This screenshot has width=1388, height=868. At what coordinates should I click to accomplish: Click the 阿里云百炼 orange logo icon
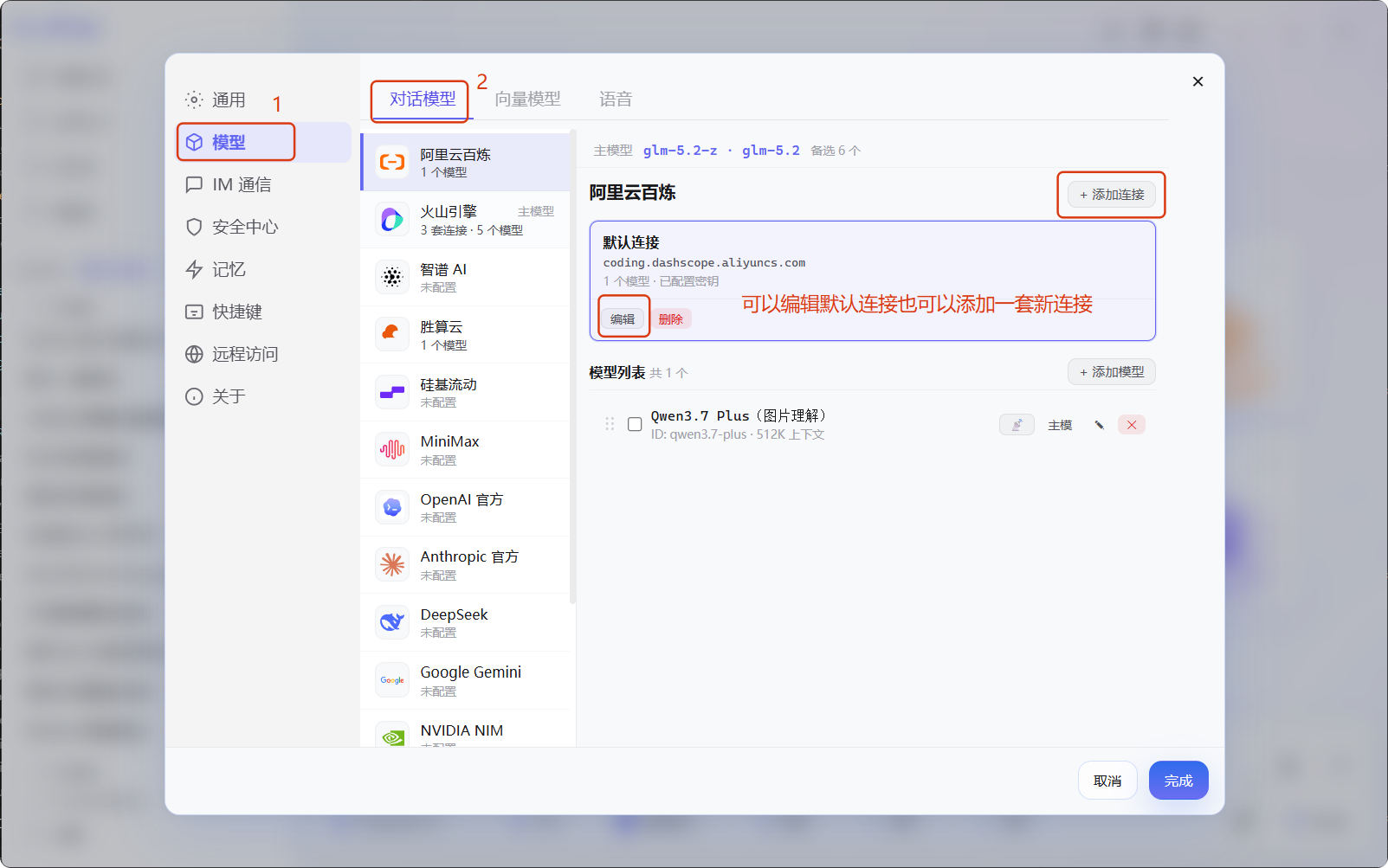392,162
